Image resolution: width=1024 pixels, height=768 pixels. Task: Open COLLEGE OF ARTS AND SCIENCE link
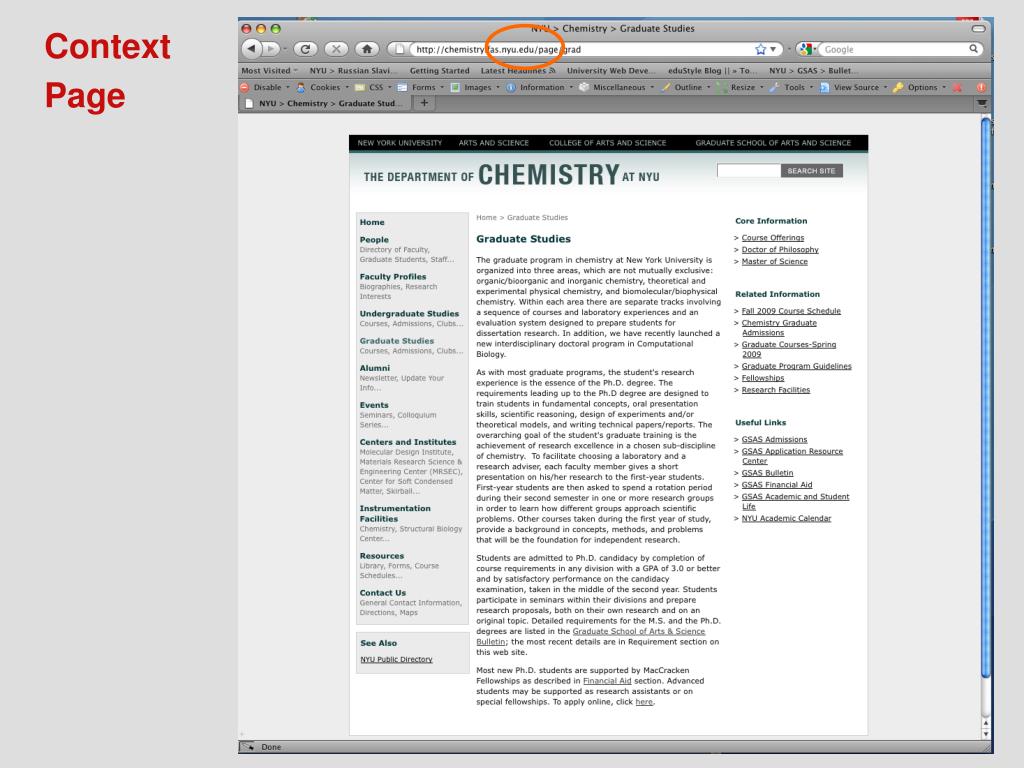coord(607,143)
